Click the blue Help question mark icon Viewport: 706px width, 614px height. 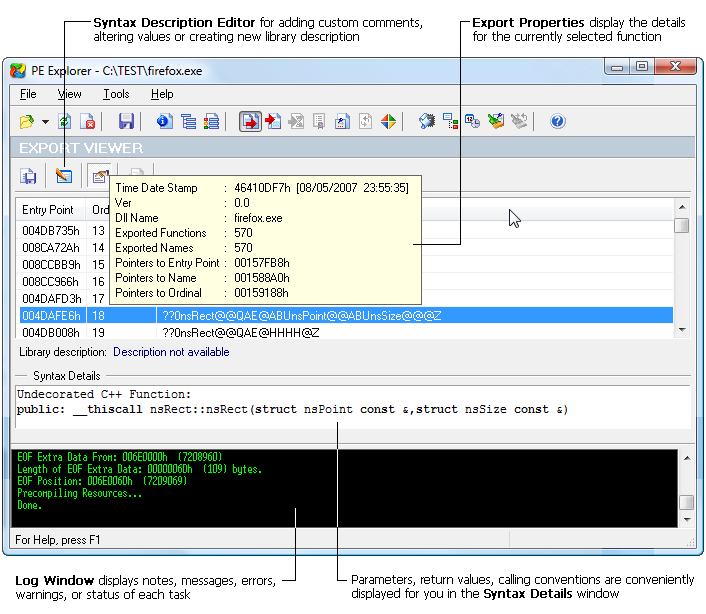[x=558, y=122]
